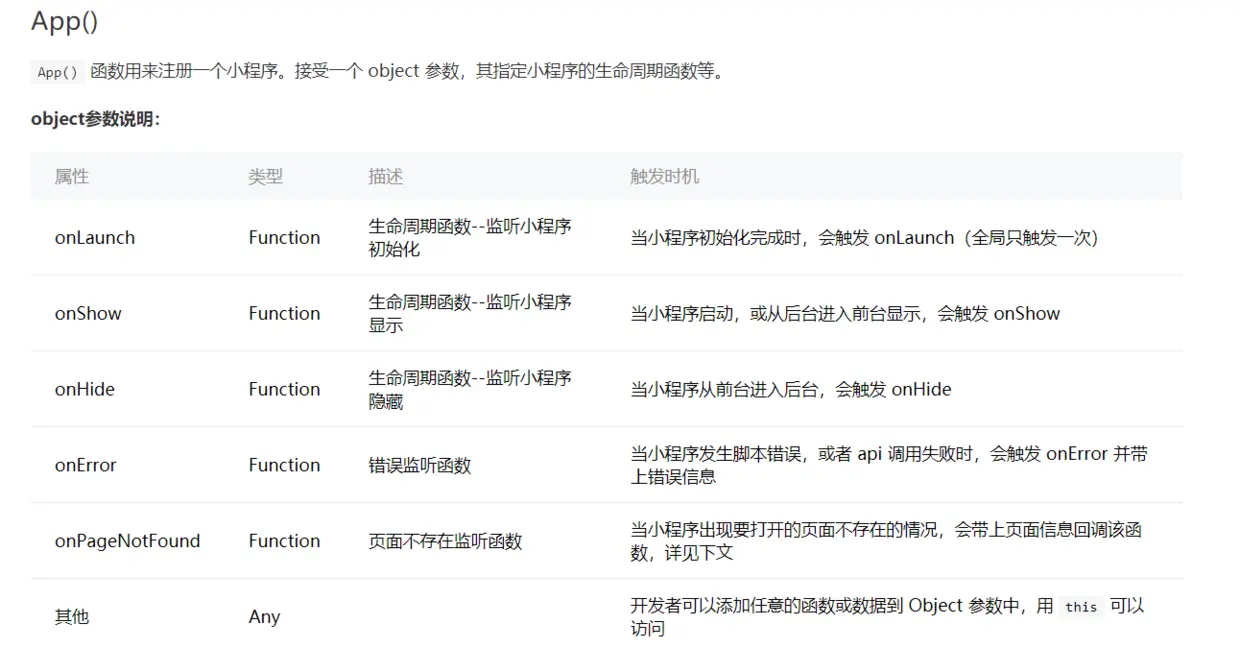Click the Function type in onShow row
This screenshot has height=648, width=1240.
pyautogui.click(x=285, y=314)
